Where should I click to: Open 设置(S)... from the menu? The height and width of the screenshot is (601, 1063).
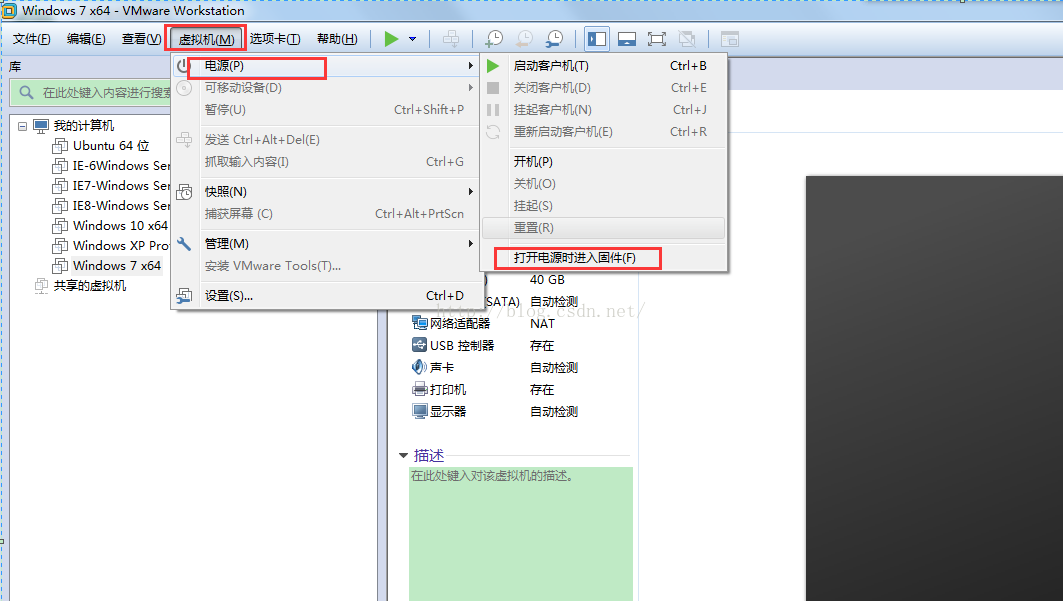[324, 295]
